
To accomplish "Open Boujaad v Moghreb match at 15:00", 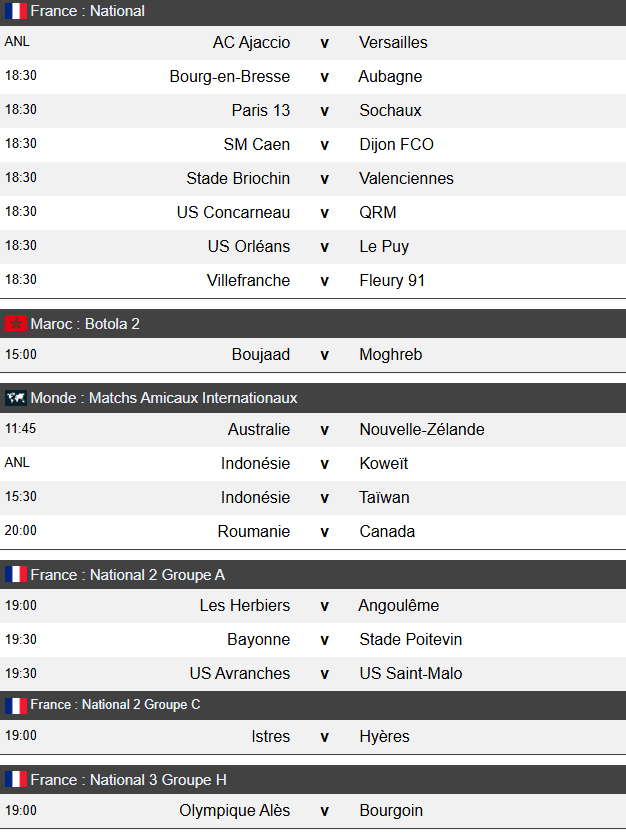I will (323, 355).
